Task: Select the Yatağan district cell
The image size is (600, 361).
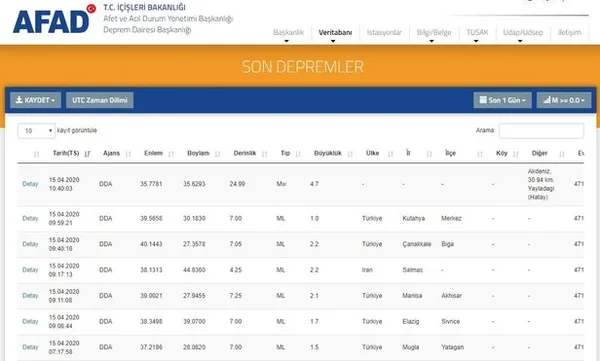Action: (x=452, y=347)
